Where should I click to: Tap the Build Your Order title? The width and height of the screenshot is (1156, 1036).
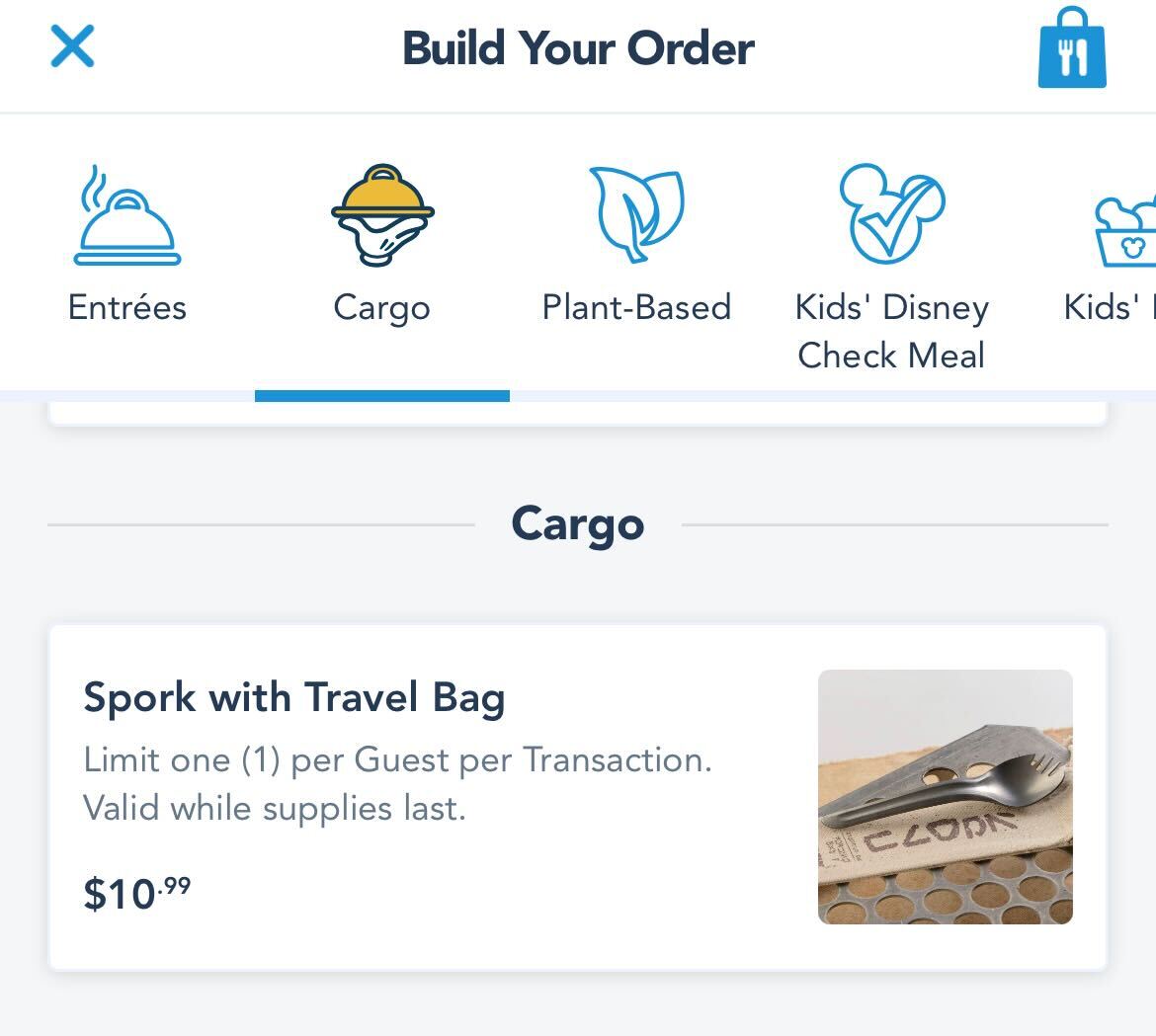[578, 48]
